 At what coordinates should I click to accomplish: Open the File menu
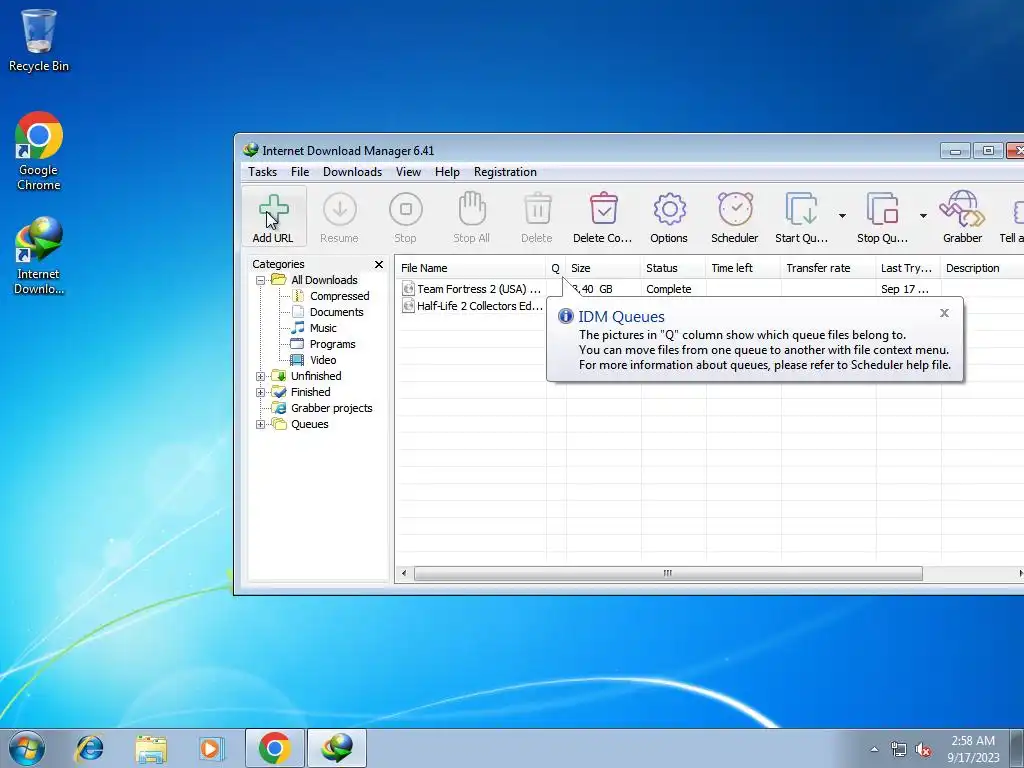300,172
